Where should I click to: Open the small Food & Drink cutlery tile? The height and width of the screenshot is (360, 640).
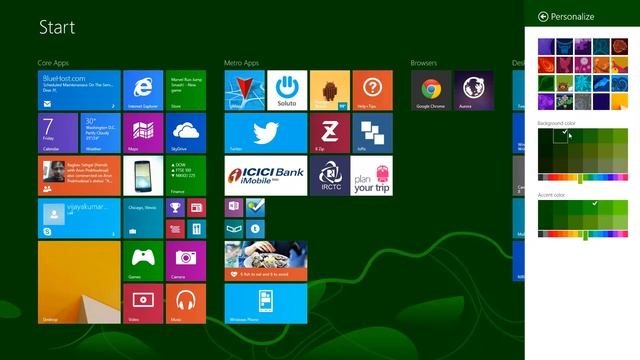point(196,229)
